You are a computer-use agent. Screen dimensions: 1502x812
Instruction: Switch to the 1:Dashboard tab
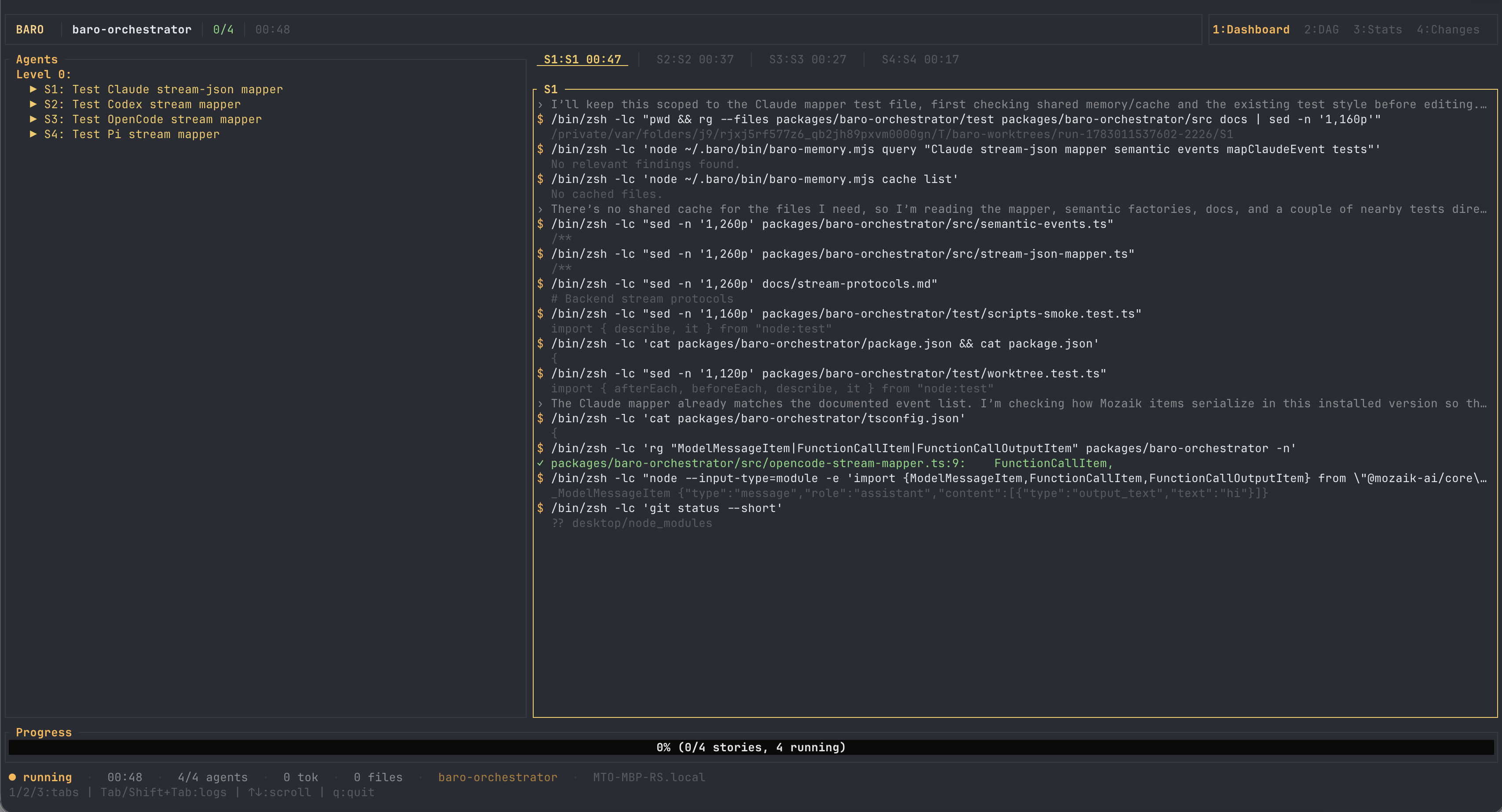1251,30
